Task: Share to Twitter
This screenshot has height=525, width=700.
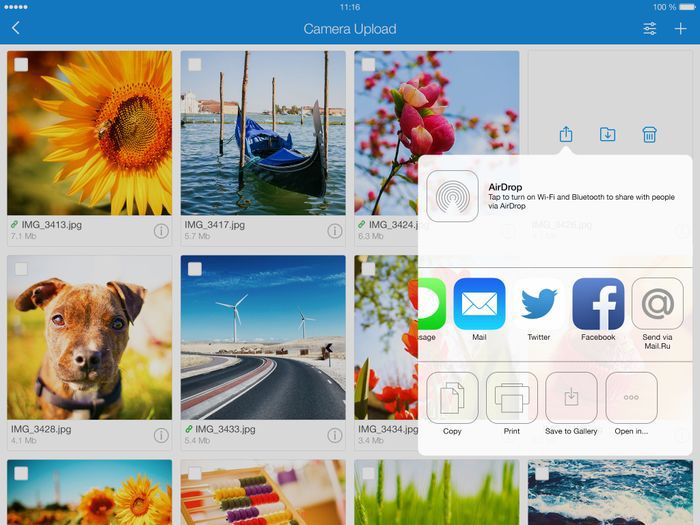Action: tap(539, 304)
